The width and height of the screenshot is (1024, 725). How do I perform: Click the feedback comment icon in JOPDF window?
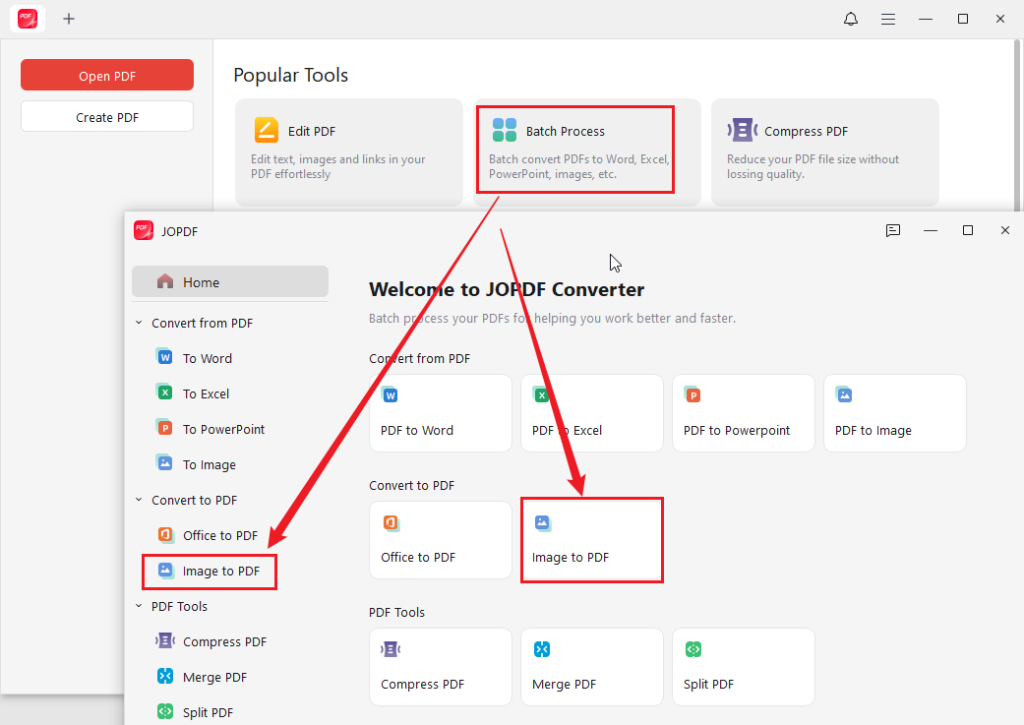pos(893,230)
